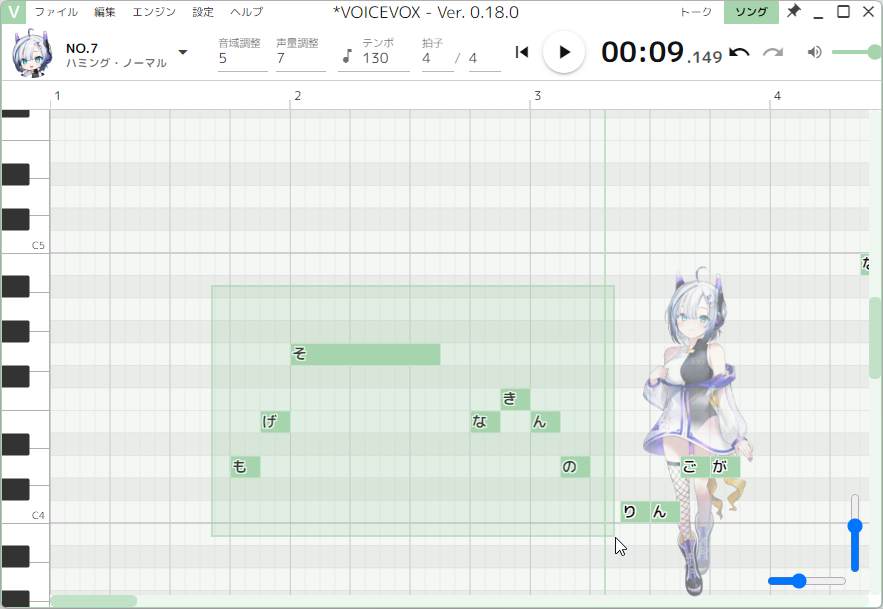Click the 声量調整 input field
Screen dimensions: 883x609
(300, 59)
